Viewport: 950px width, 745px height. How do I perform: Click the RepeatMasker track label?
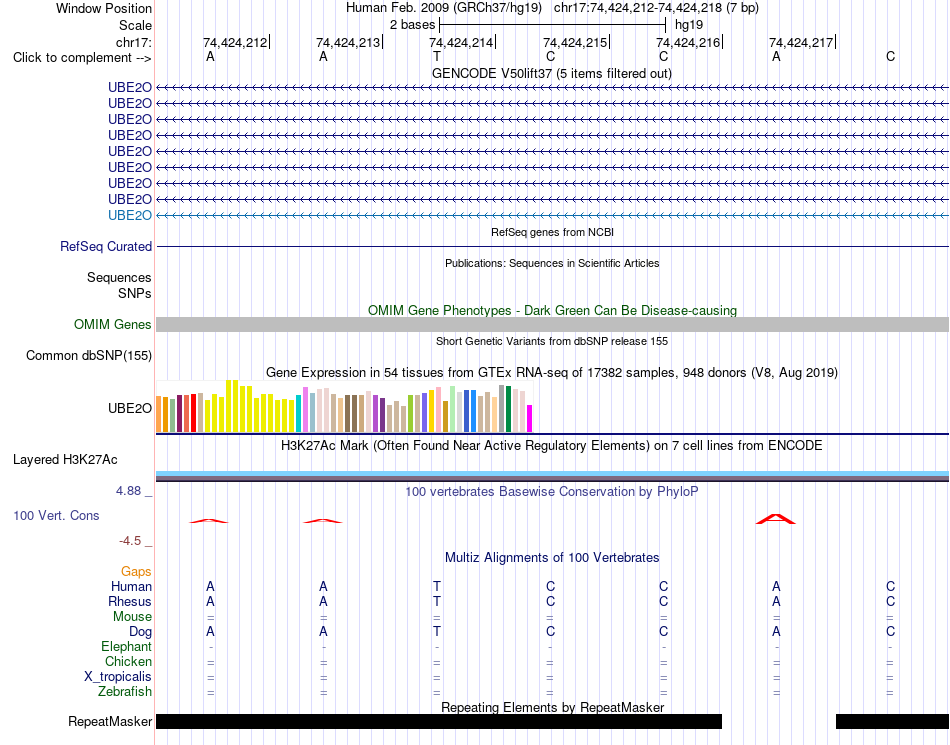[x=110, y=721]
